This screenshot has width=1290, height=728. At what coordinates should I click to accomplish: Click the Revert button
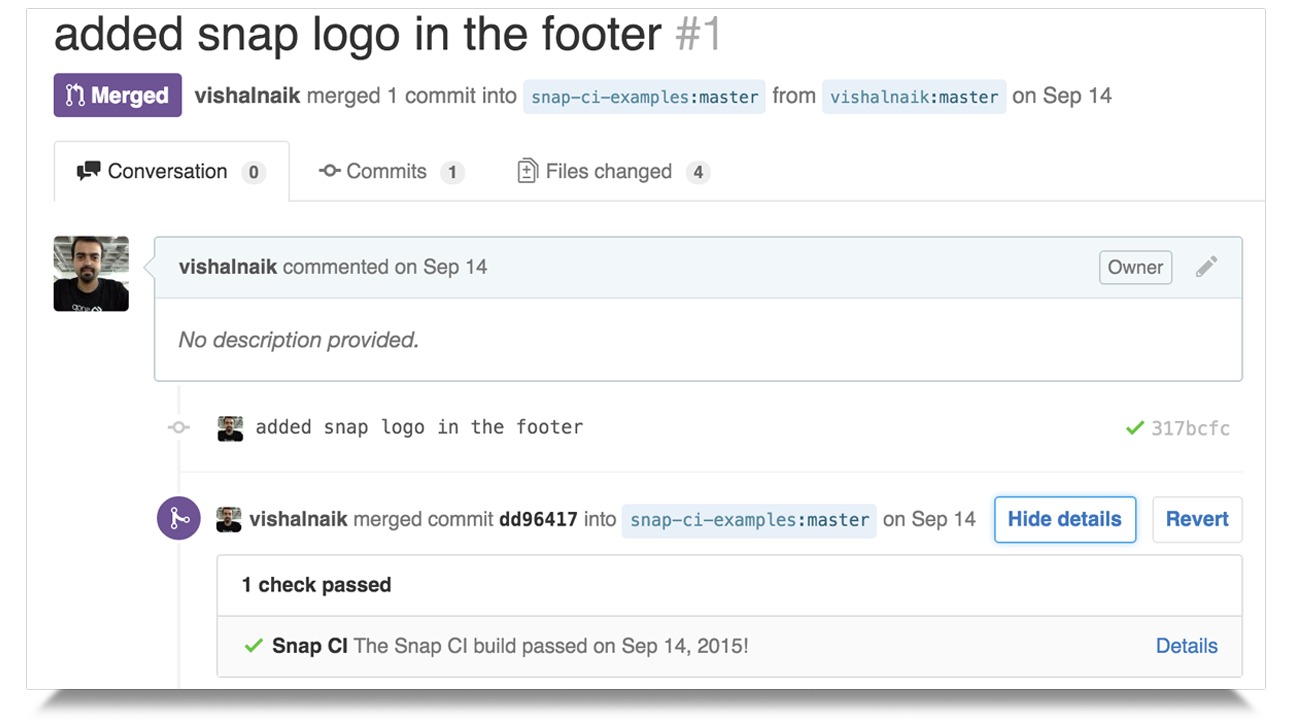pyautogui.click(x=1197, y=519)
